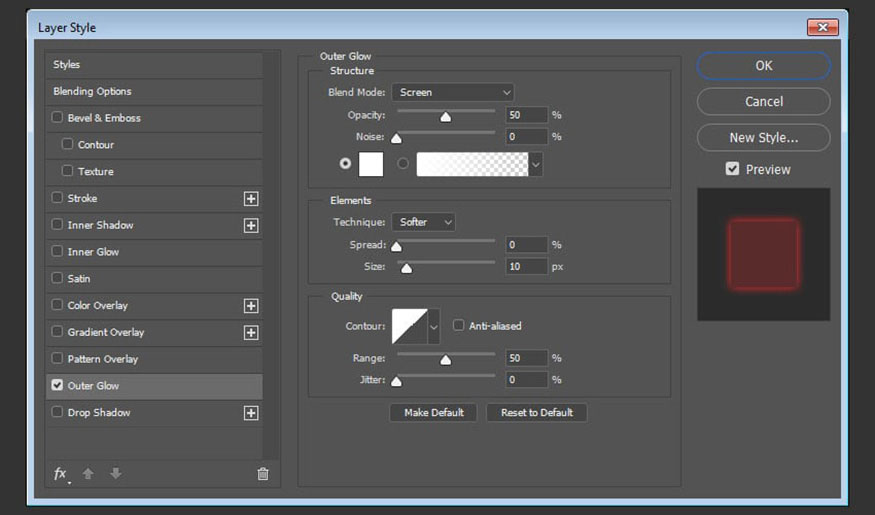
Task: Enable the Pattern Overlay checkbox
Action: click(x=57, y=358)
